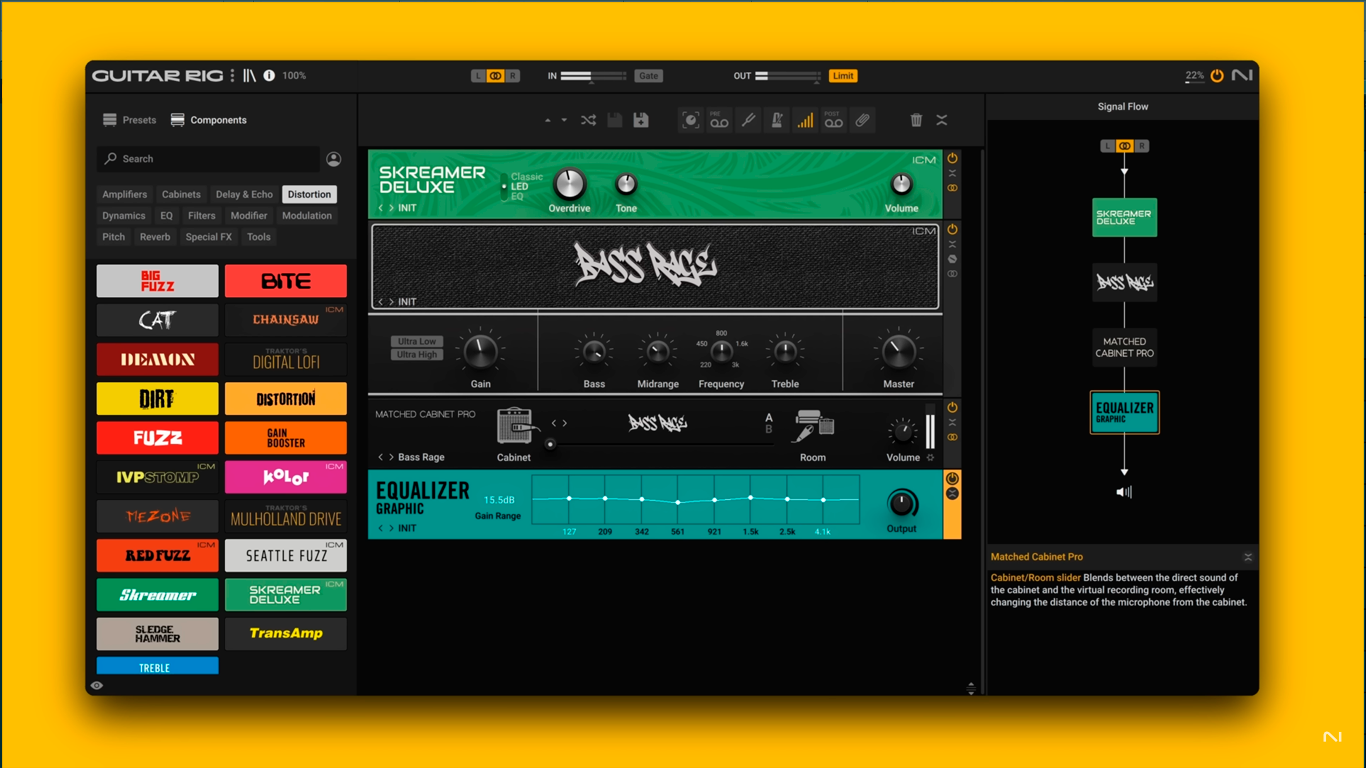Collapse the Matched Cabinet Pro info panel
The width and height of the screenshot is (1366, 768).
[1248, 557]
